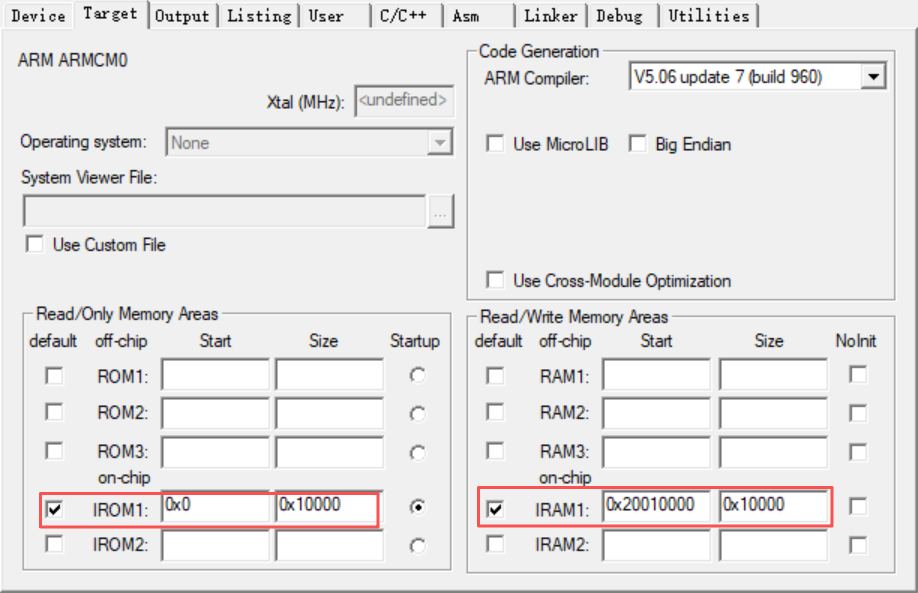
Task: Check the ROM3 default checkbox
Action: click(54, 451)
